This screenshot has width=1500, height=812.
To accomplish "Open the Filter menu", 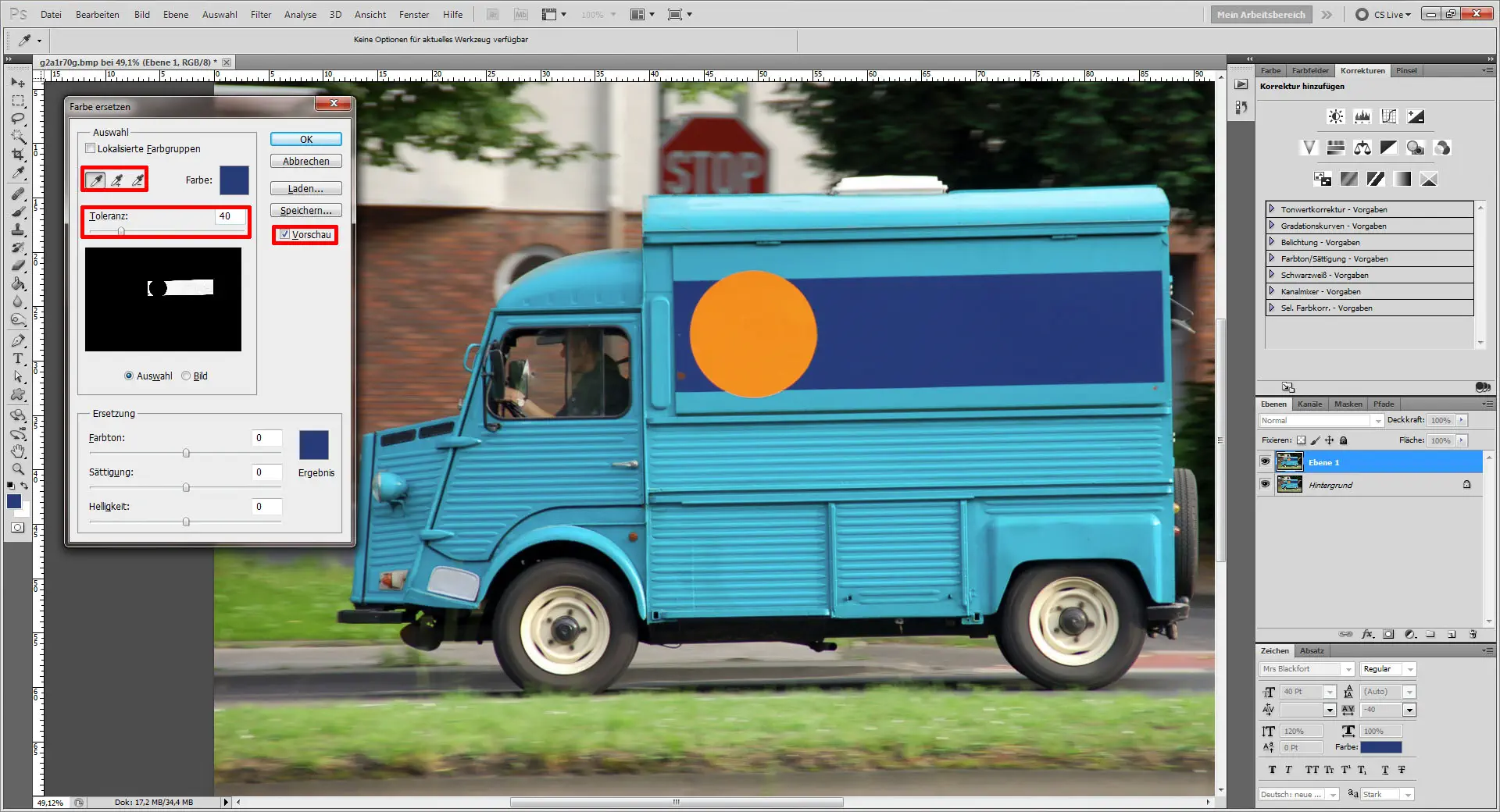I will 260,14.
